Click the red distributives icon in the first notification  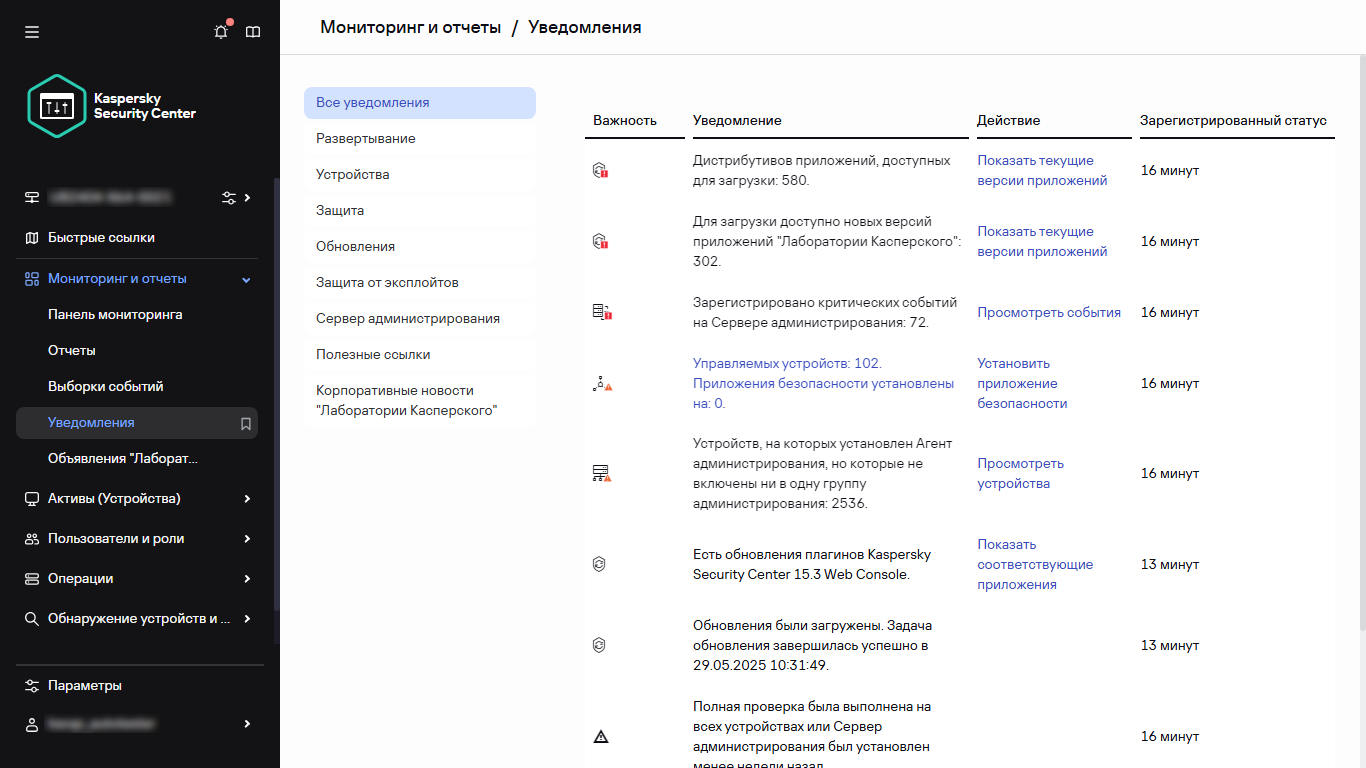[x=600, y=170]
